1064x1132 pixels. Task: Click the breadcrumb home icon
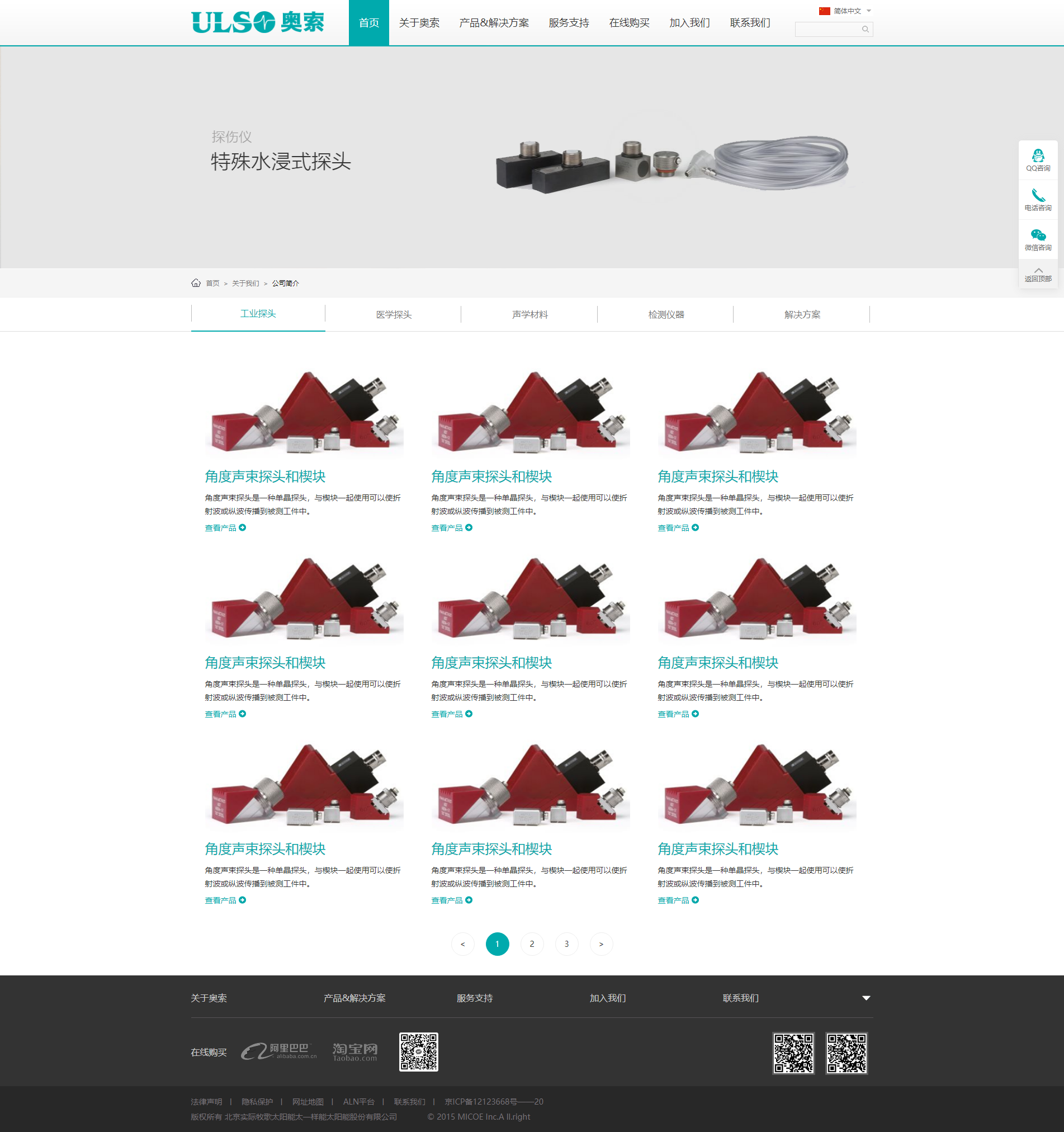pyautogui.click(x=196, y=283)
